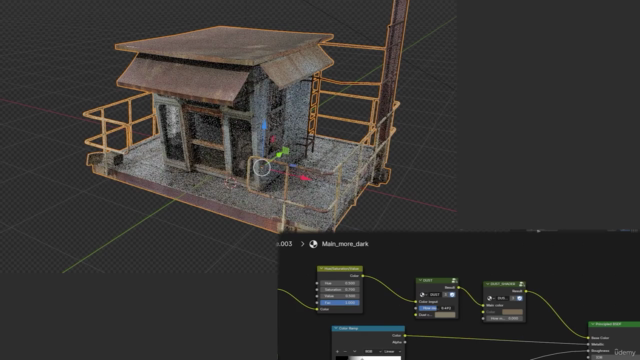Select the Color Ramp node header
This screenshot has width=640, height=360.
point(368,328)
